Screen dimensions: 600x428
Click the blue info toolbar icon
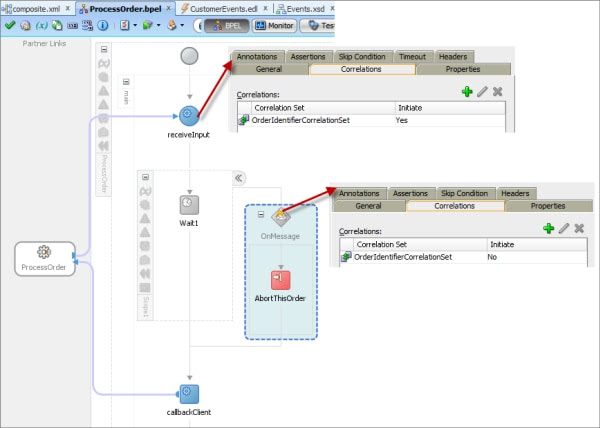[103, 25]
